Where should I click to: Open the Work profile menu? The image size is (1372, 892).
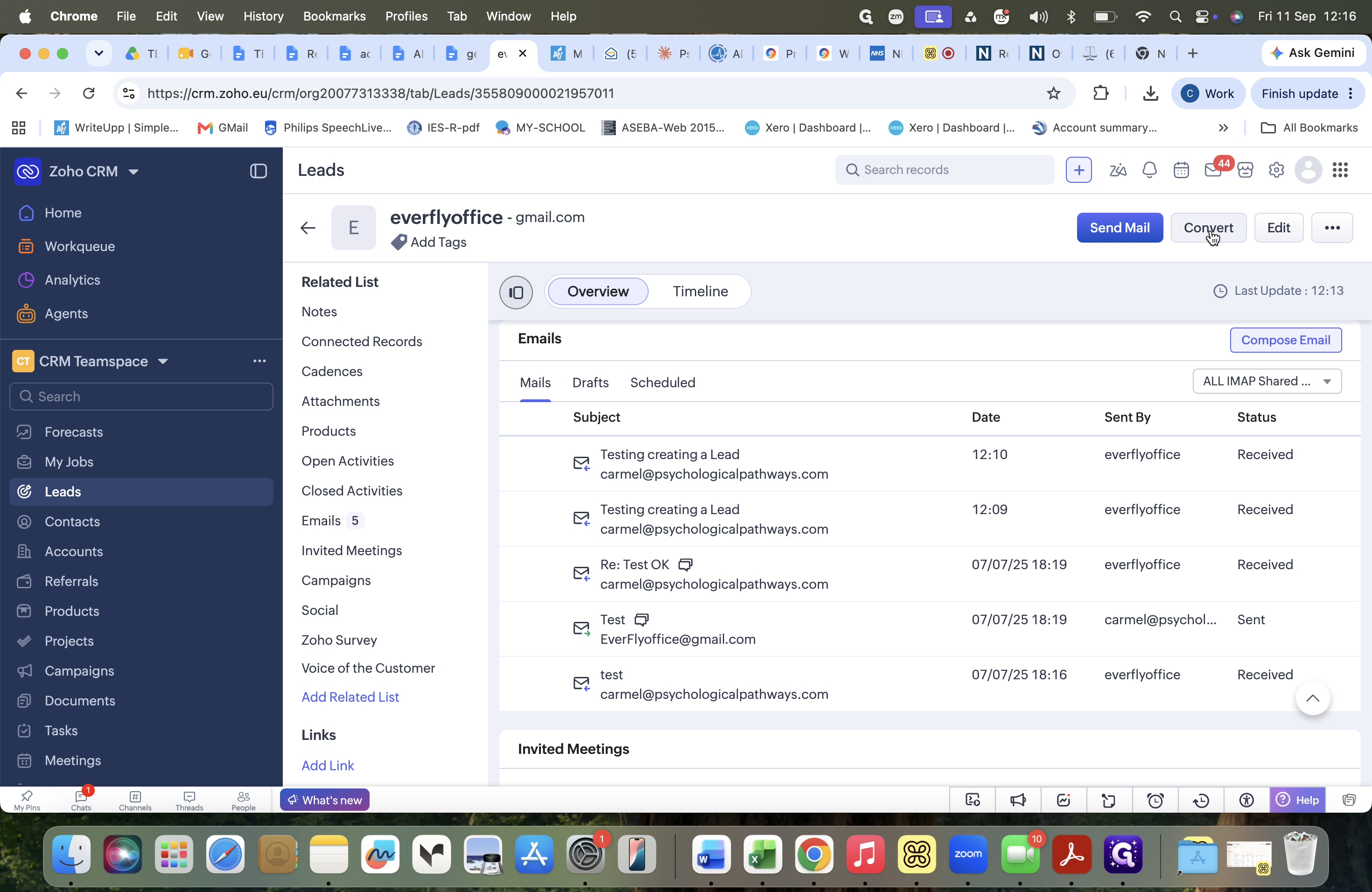(1208, 93)
